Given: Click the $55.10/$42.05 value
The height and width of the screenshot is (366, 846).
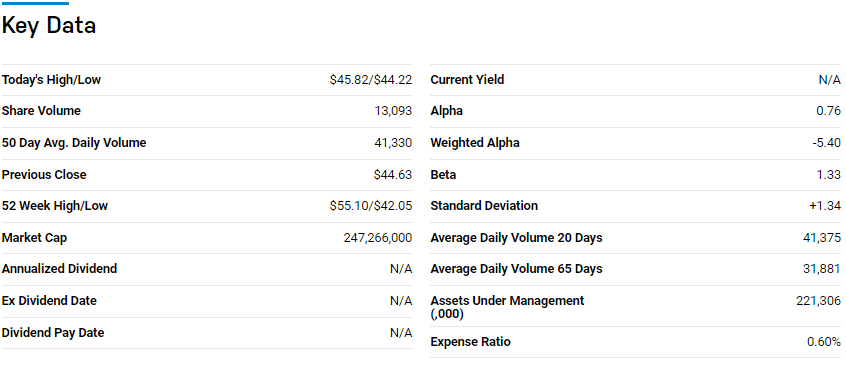Looking at the screenshot, I should [371, 206].
